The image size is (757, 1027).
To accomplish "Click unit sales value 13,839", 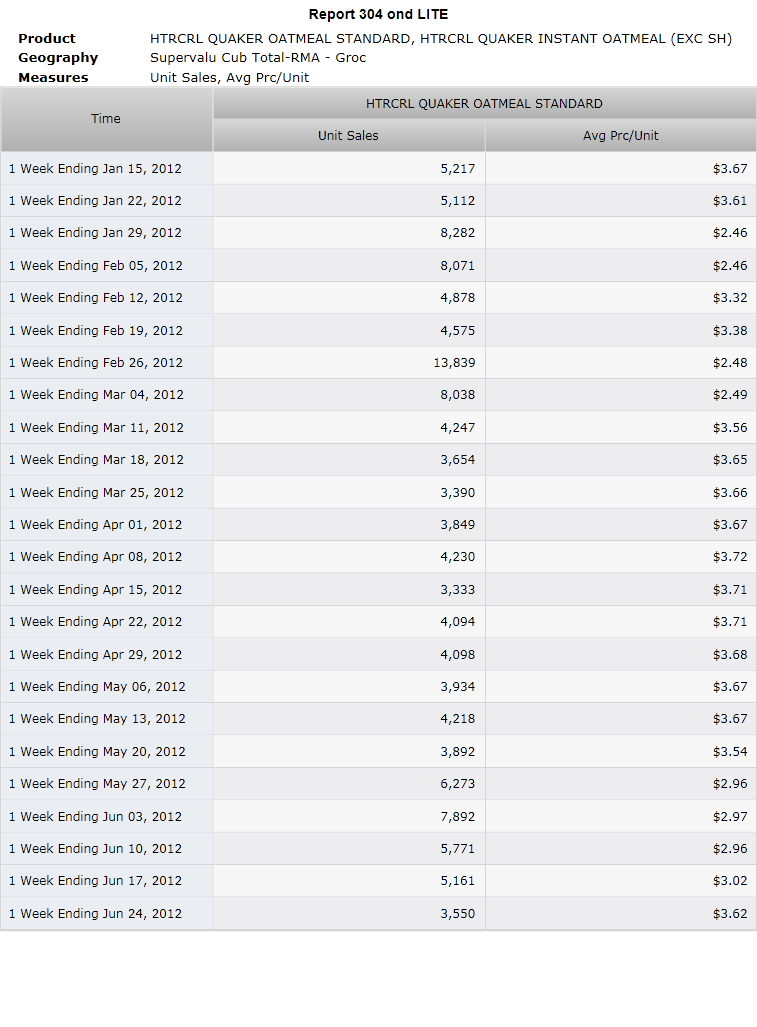I will [x=454, y=363].
